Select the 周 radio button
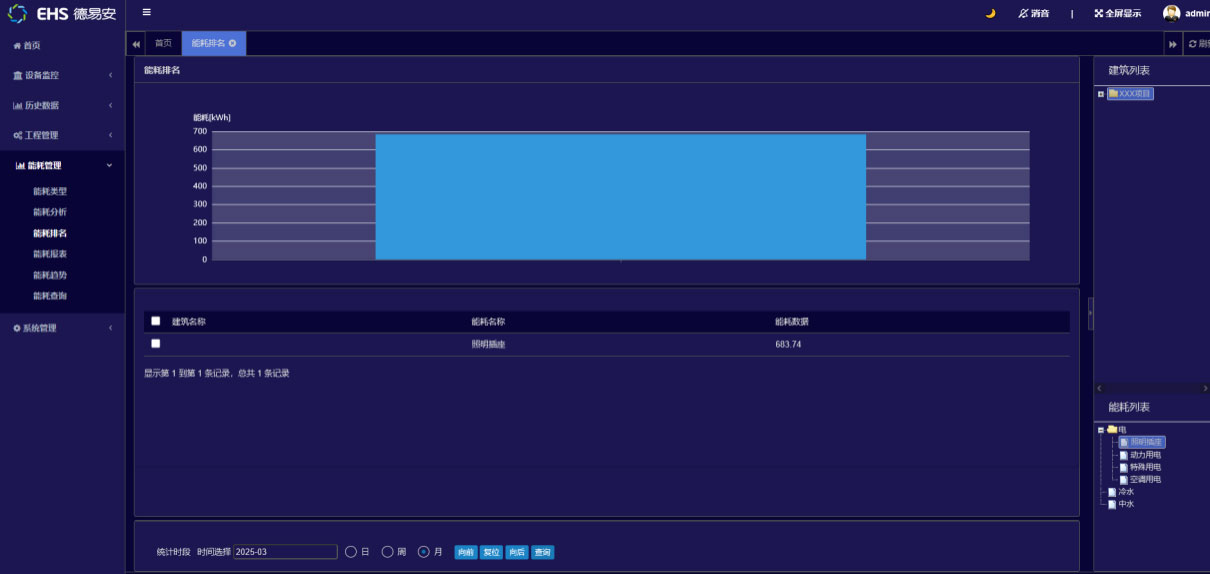This screenshot has height=574, width=1210. coord(387,552)
